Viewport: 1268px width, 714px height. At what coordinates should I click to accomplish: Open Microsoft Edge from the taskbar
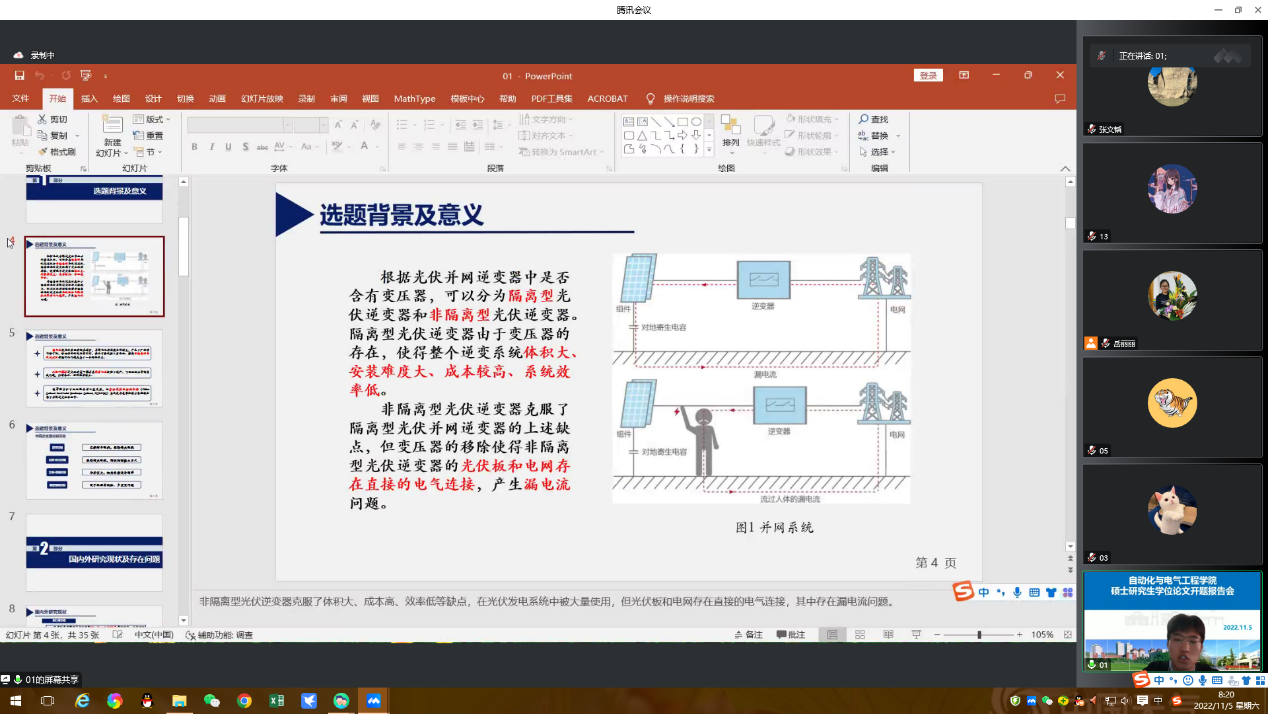pos(82,701)
